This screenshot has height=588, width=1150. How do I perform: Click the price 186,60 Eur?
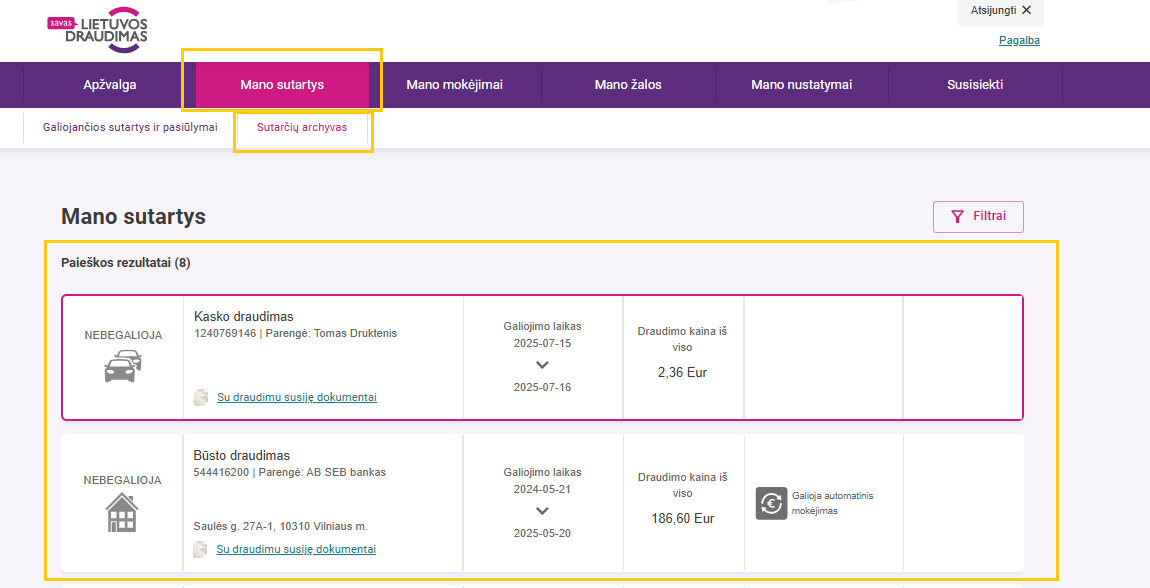(683, 518)
